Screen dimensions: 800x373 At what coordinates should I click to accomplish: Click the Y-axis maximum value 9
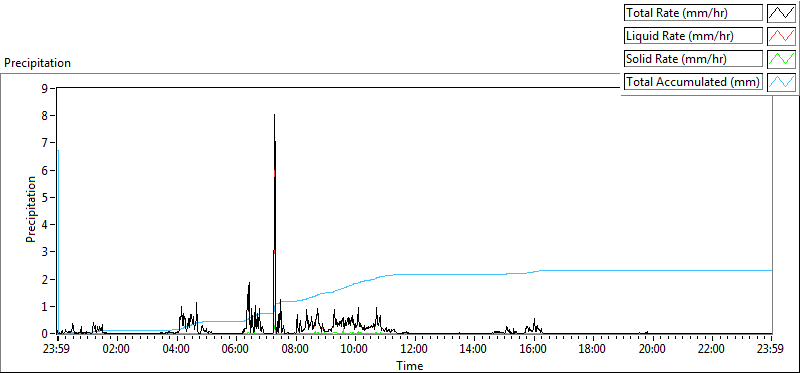tap(45, 88)
